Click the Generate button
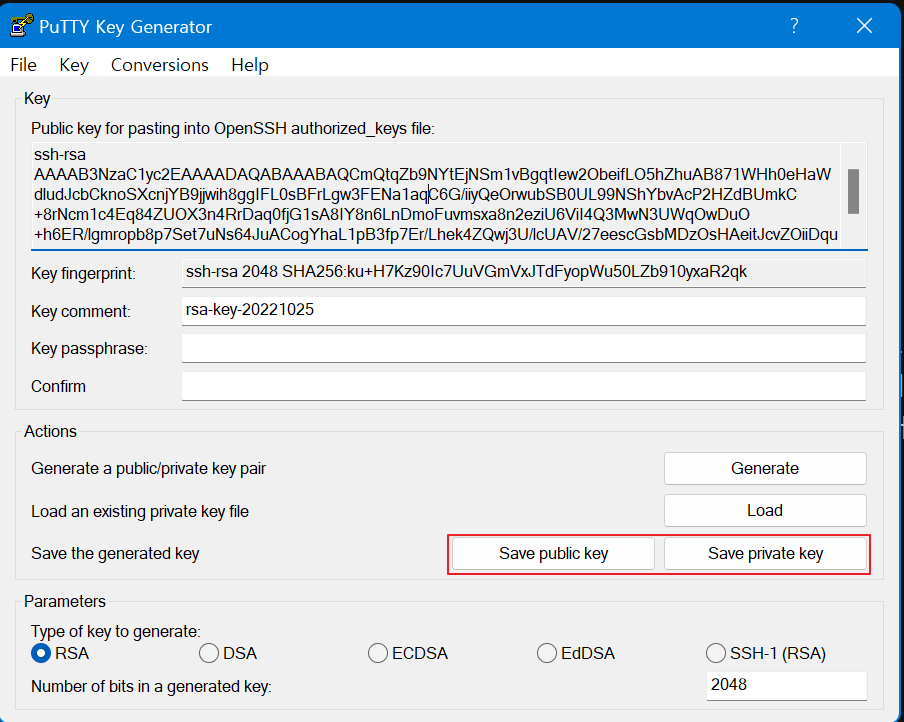 tap(764, 468)
